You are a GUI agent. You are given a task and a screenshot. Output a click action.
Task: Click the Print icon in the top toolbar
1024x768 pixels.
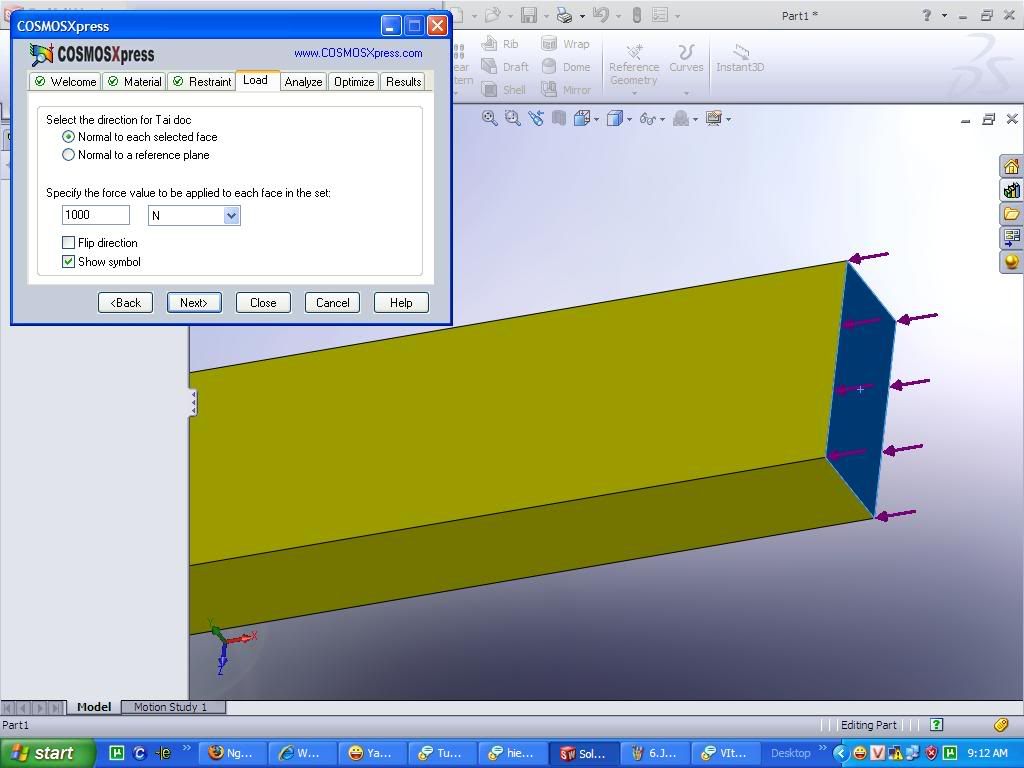(x=564, y=15)
